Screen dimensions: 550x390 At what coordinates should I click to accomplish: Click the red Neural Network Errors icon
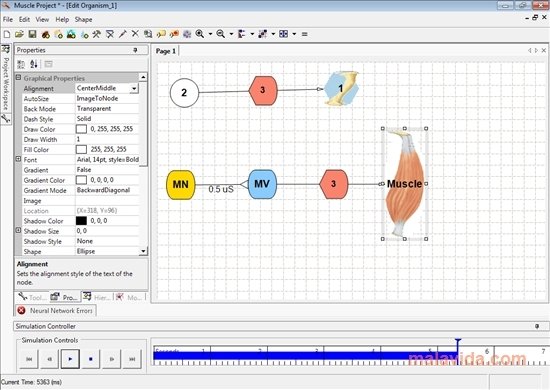point(21,310)
